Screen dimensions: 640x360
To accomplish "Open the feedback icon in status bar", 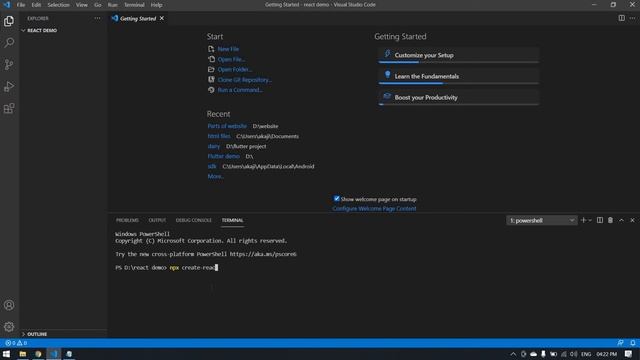I will click(620, 343).
